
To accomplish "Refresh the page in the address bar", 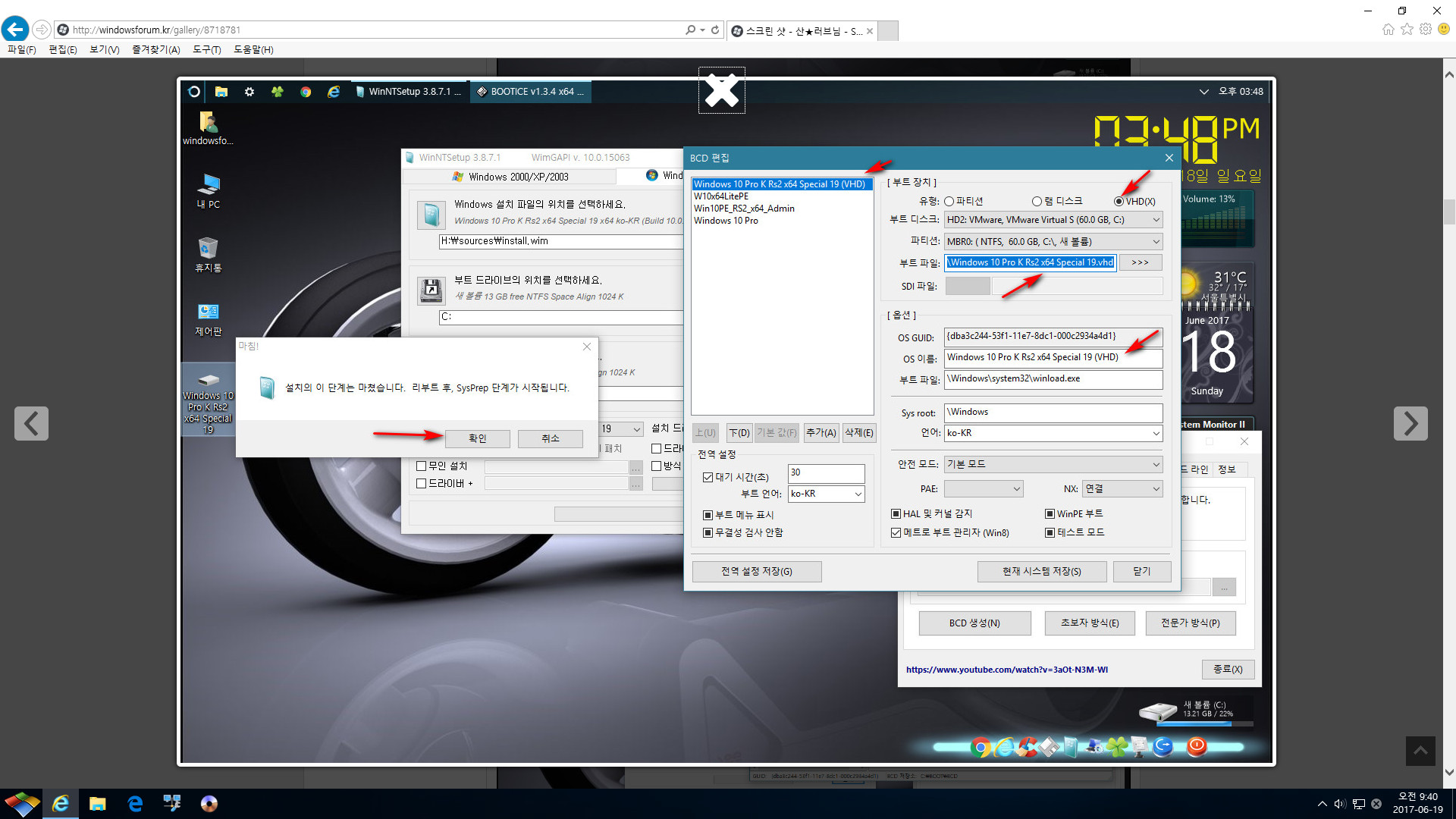I will [x=715, y=30].
